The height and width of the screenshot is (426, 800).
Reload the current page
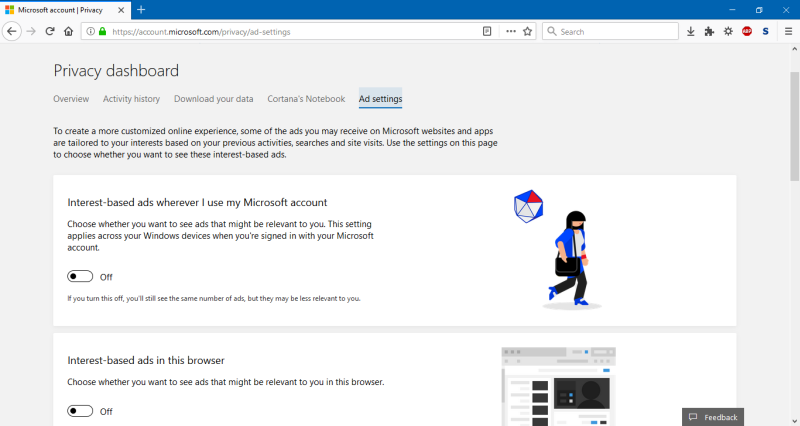49,31
